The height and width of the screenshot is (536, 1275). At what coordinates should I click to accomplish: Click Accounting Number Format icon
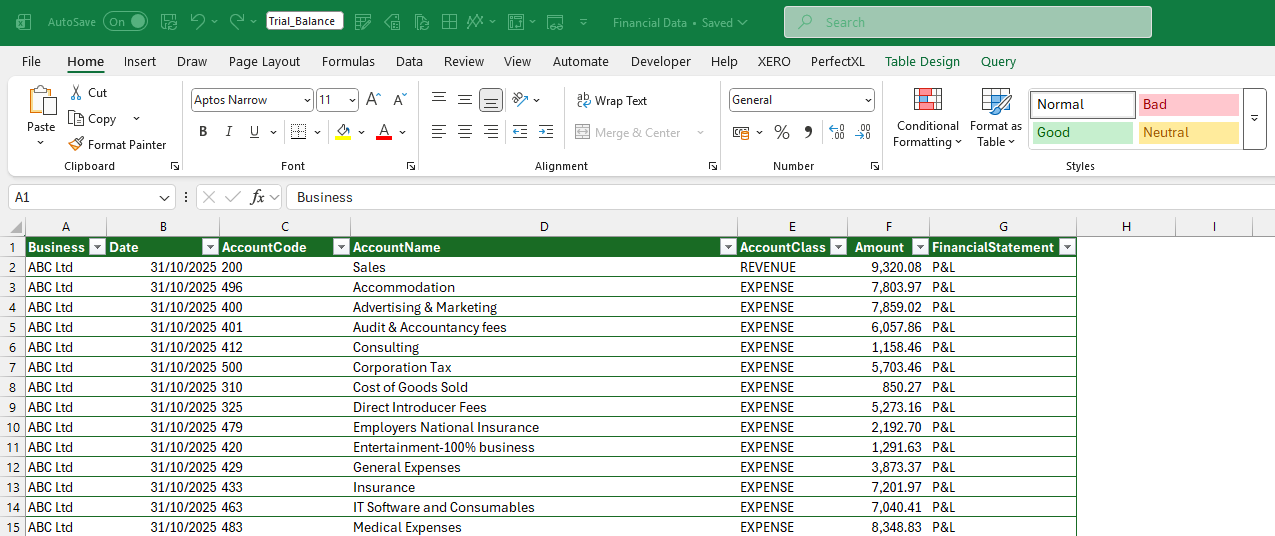740,132
